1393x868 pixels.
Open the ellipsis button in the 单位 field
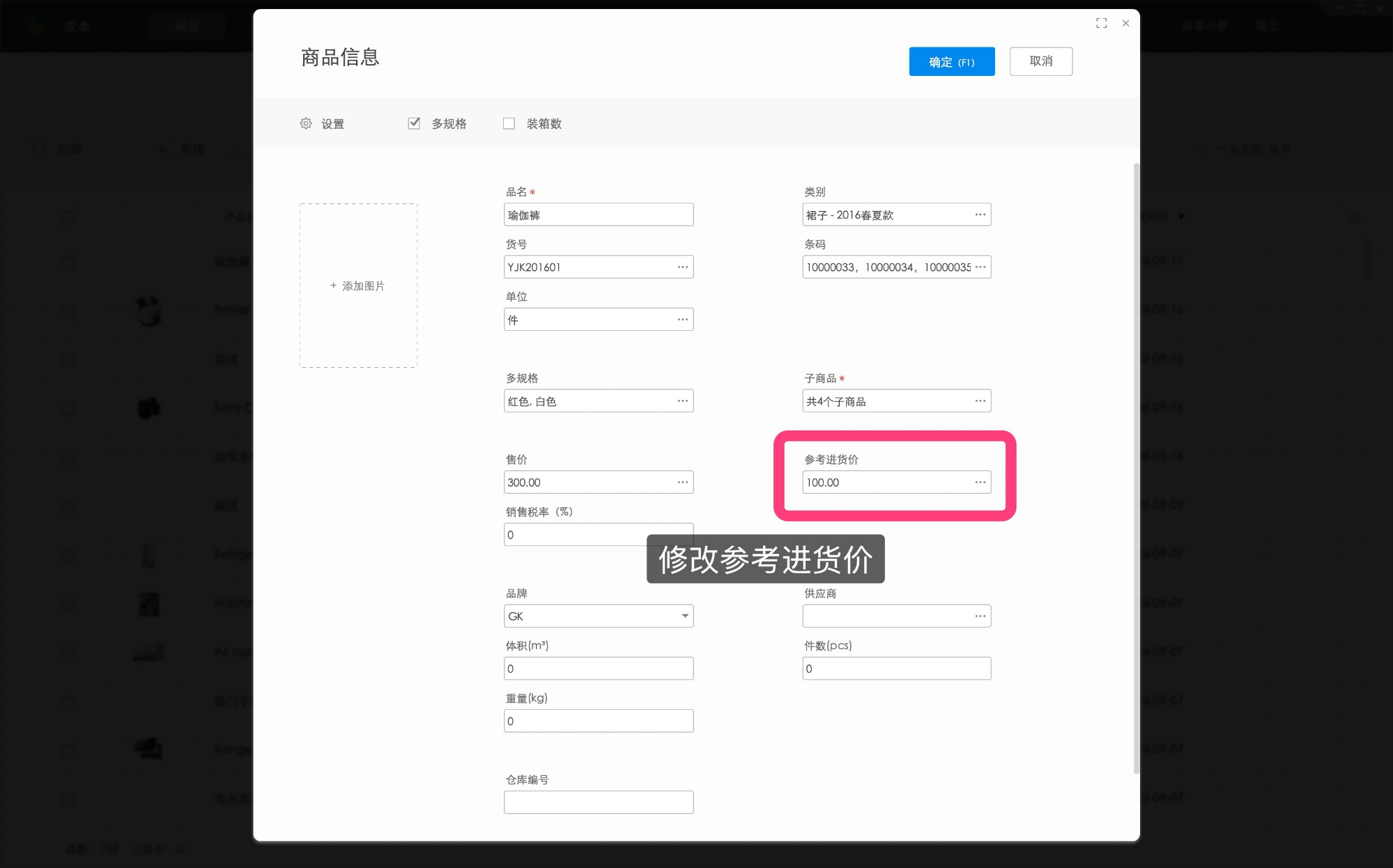click(682, 319)
